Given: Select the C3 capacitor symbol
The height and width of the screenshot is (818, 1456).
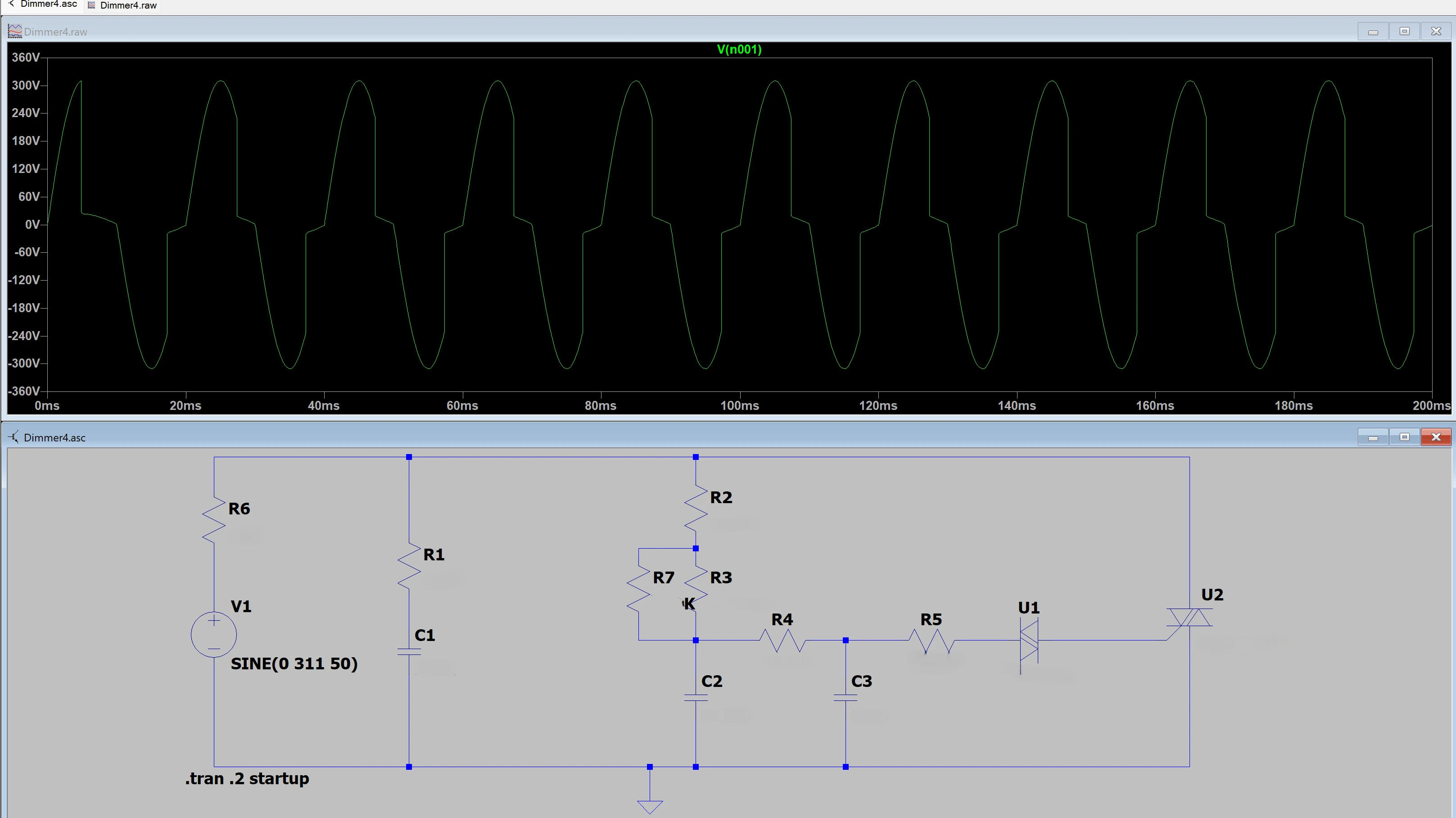Looking at the screenshot, I should click(845, 698).
